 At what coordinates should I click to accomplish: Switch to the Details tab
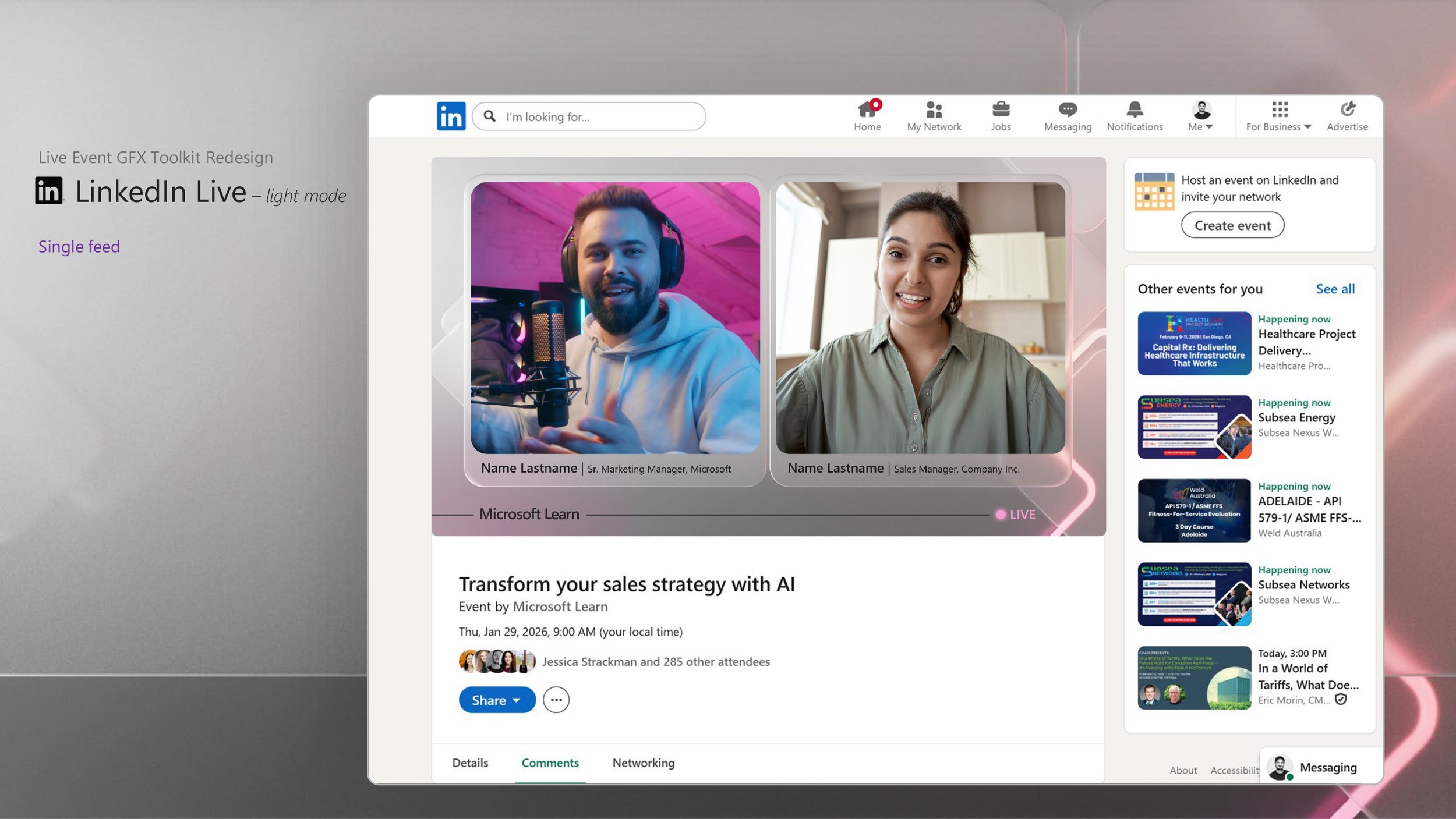point(470,763)
